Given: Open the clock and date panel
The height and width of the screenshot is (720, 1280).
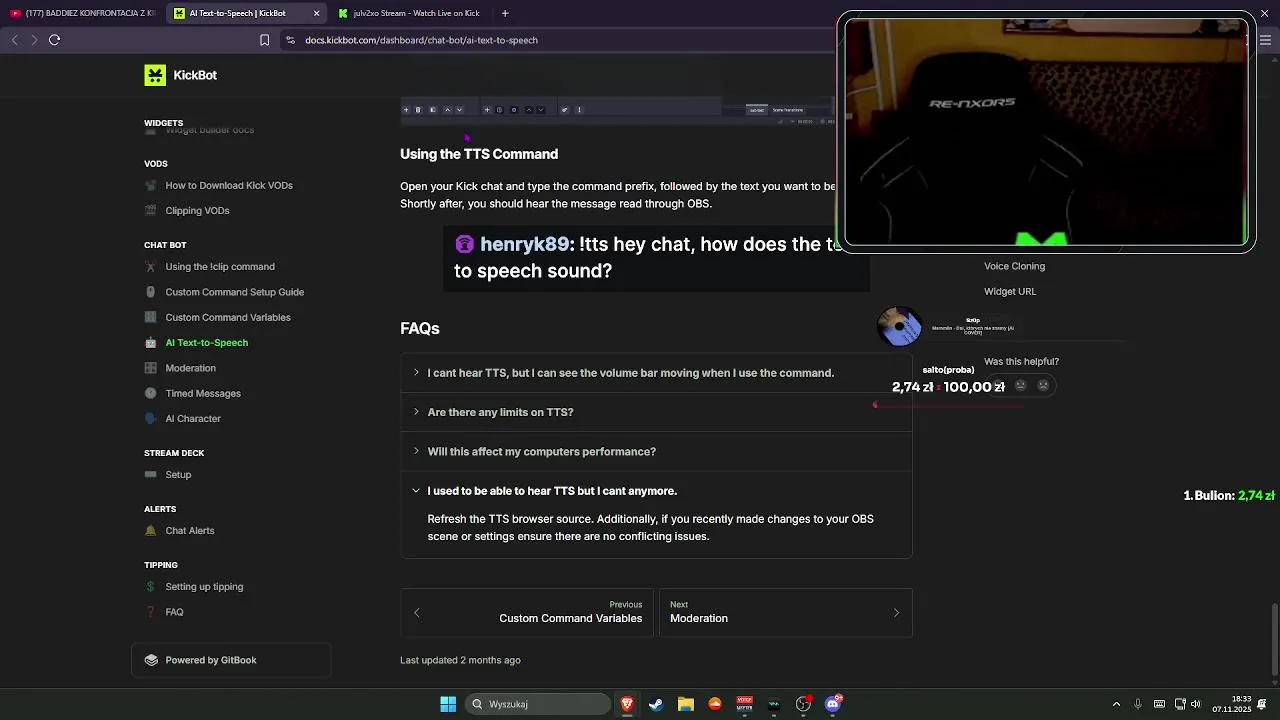Looking at the screenshot, I should [x=1232, y=704].
